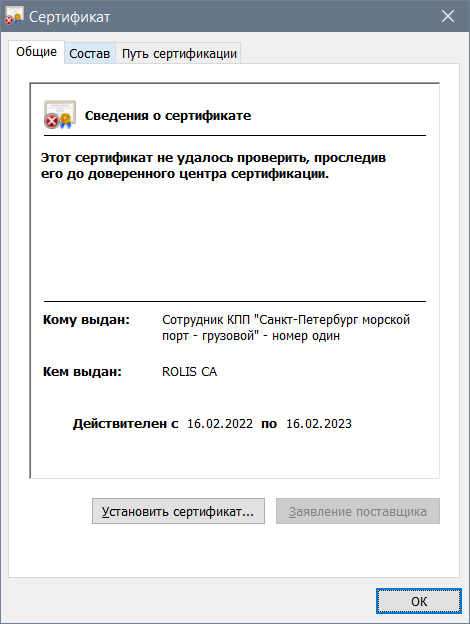The width and height of the screenshot is (470, 624).
Task: Click the certificate icon in title bar
Action: 14,16
